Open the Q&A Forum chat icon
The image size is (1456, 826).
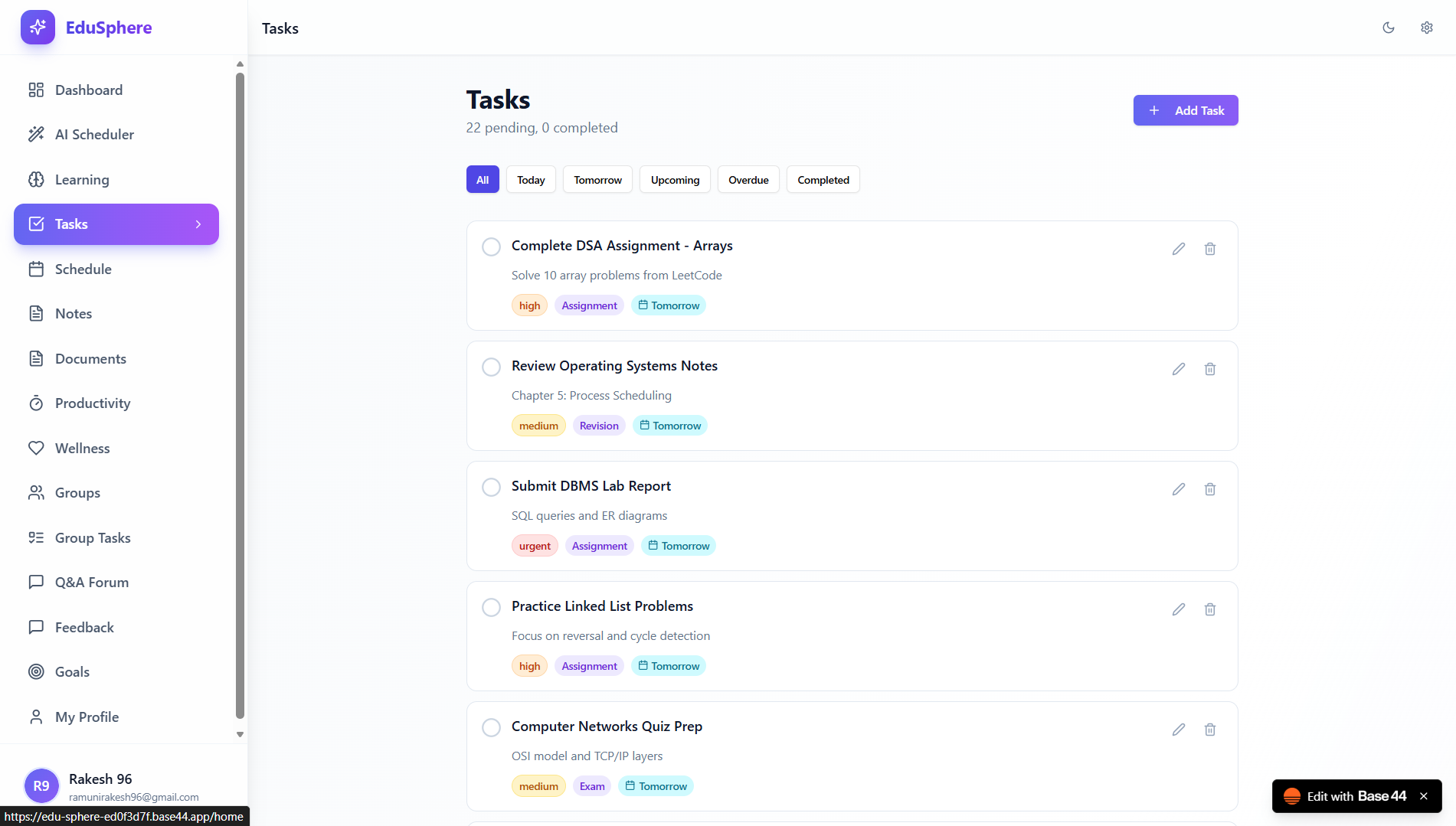(x=37, y=582)
